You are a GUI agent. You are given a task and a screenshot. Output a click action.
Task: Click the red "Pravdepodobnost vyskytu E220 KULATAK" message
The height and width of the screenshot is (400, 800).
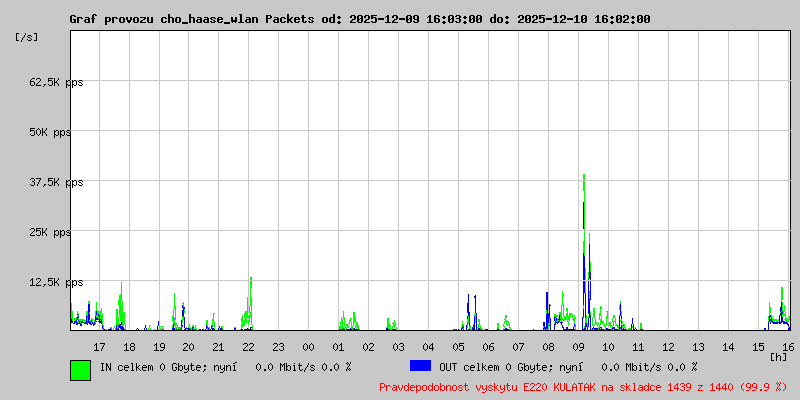(x=583, y=387)
